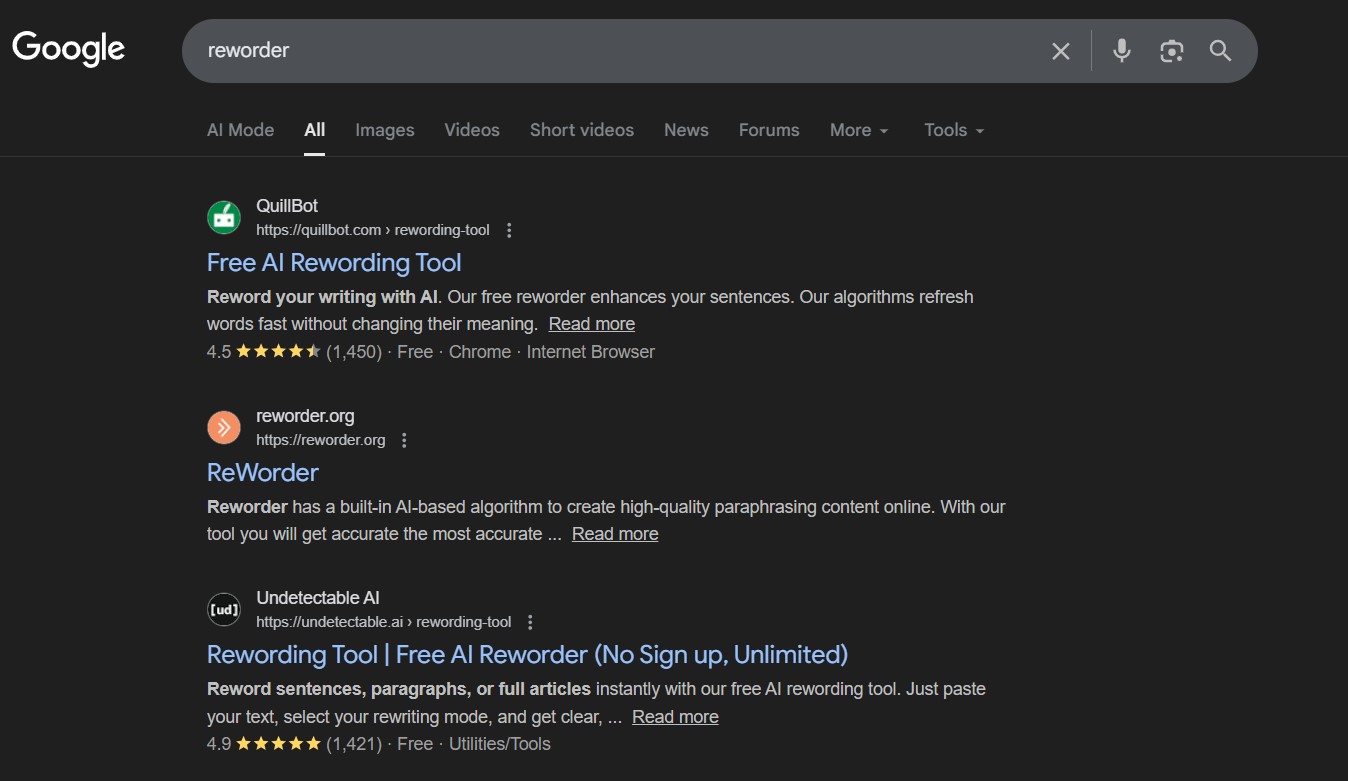The width and height of the screenshot is (1348, 781).
Task: Open the three-dot menu for Undetectable AI result
Action: click(x=529, y=621)
